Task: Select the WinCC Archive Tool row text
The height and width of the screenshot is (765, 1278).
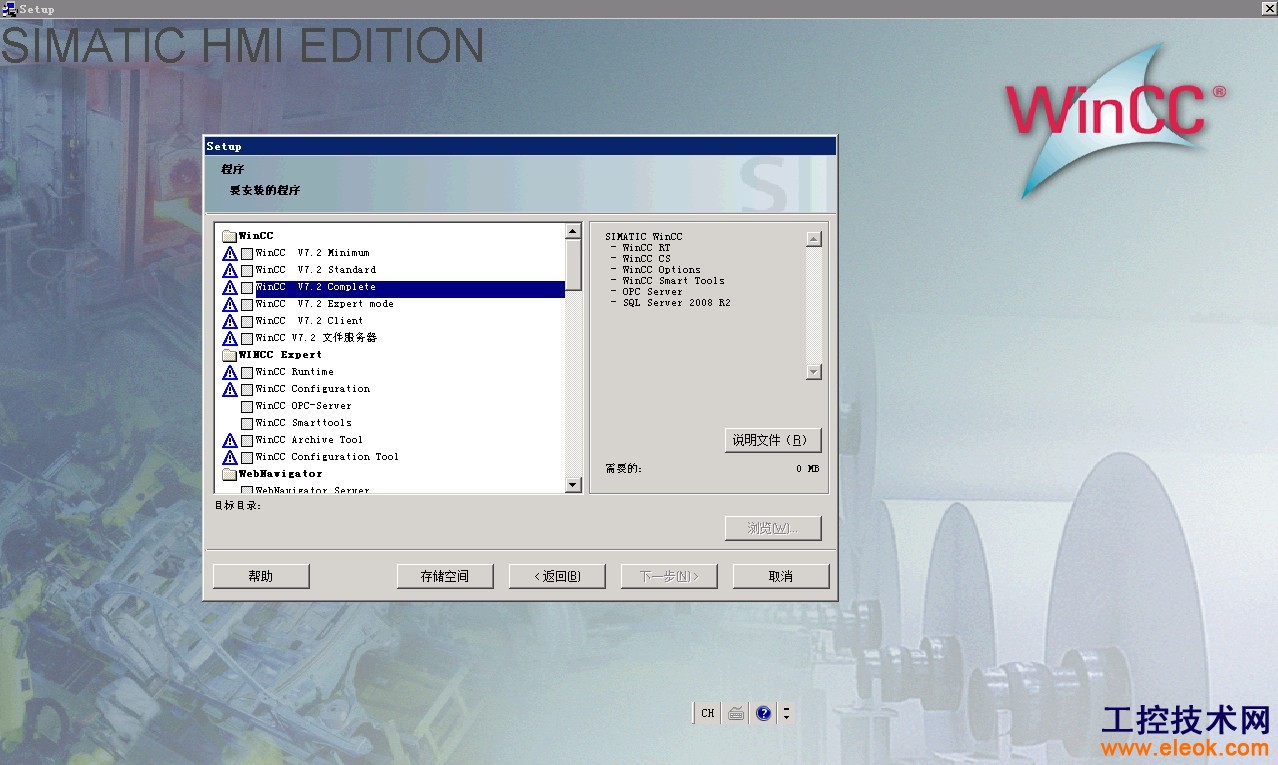Action: coord(309,440)
